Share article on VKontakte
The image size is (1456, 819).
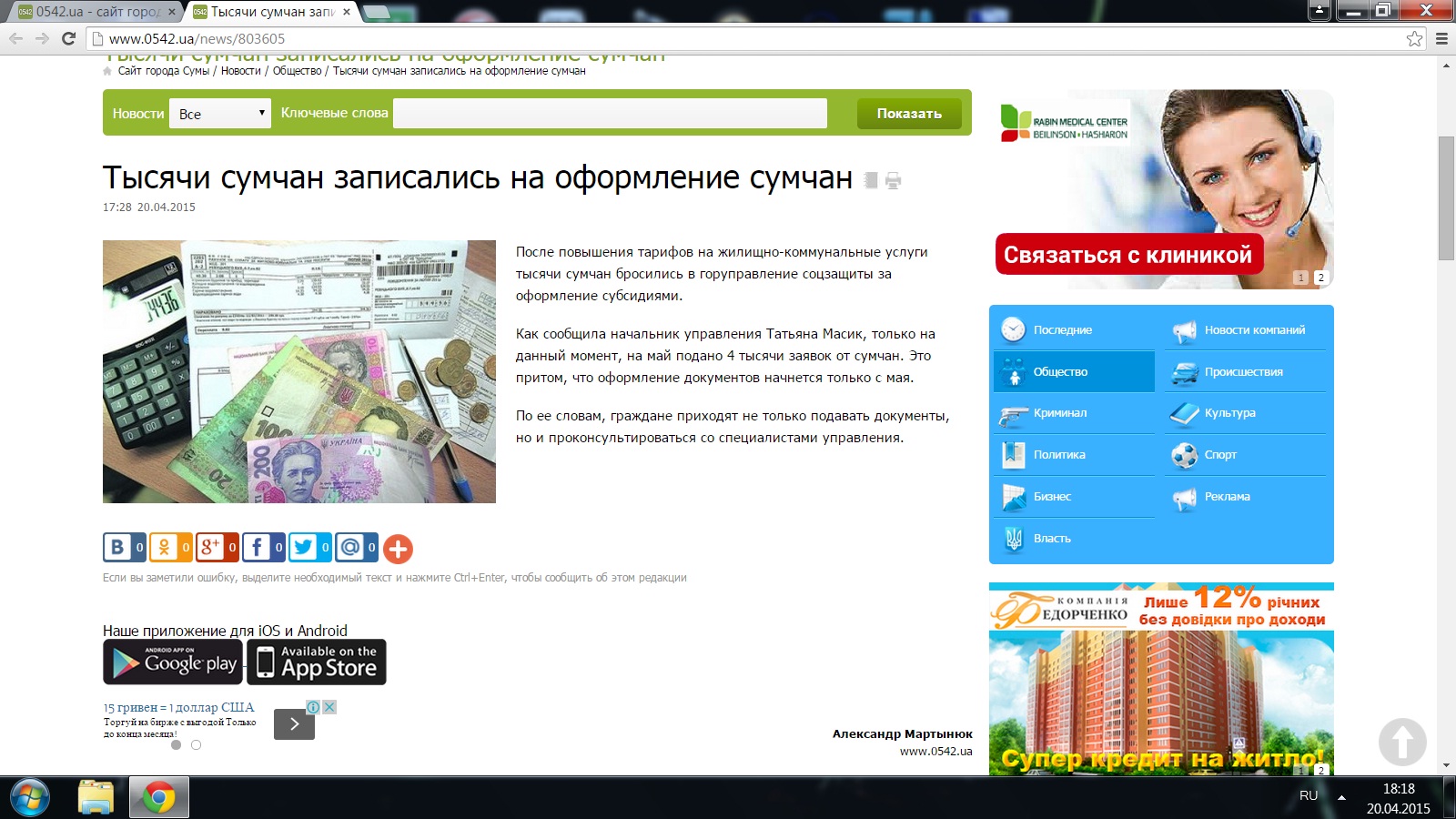117,548
